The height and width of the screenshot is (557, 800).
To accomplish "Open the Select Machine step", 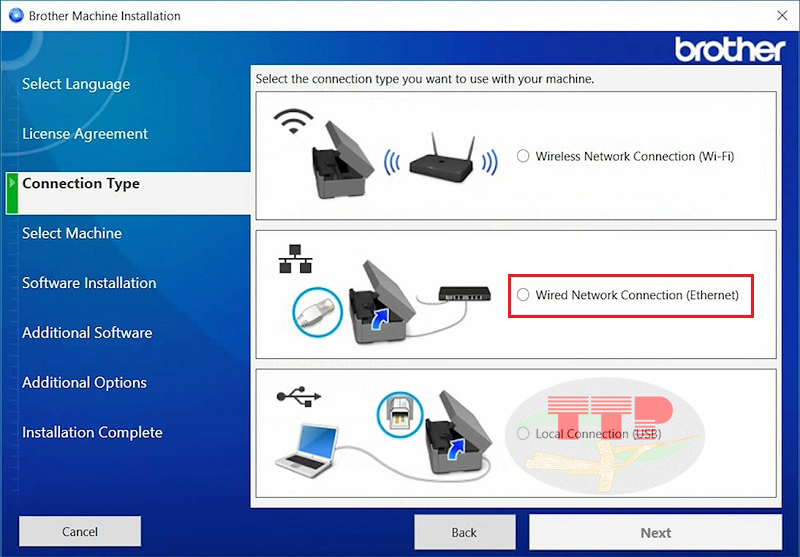I will tap(72, 233).
